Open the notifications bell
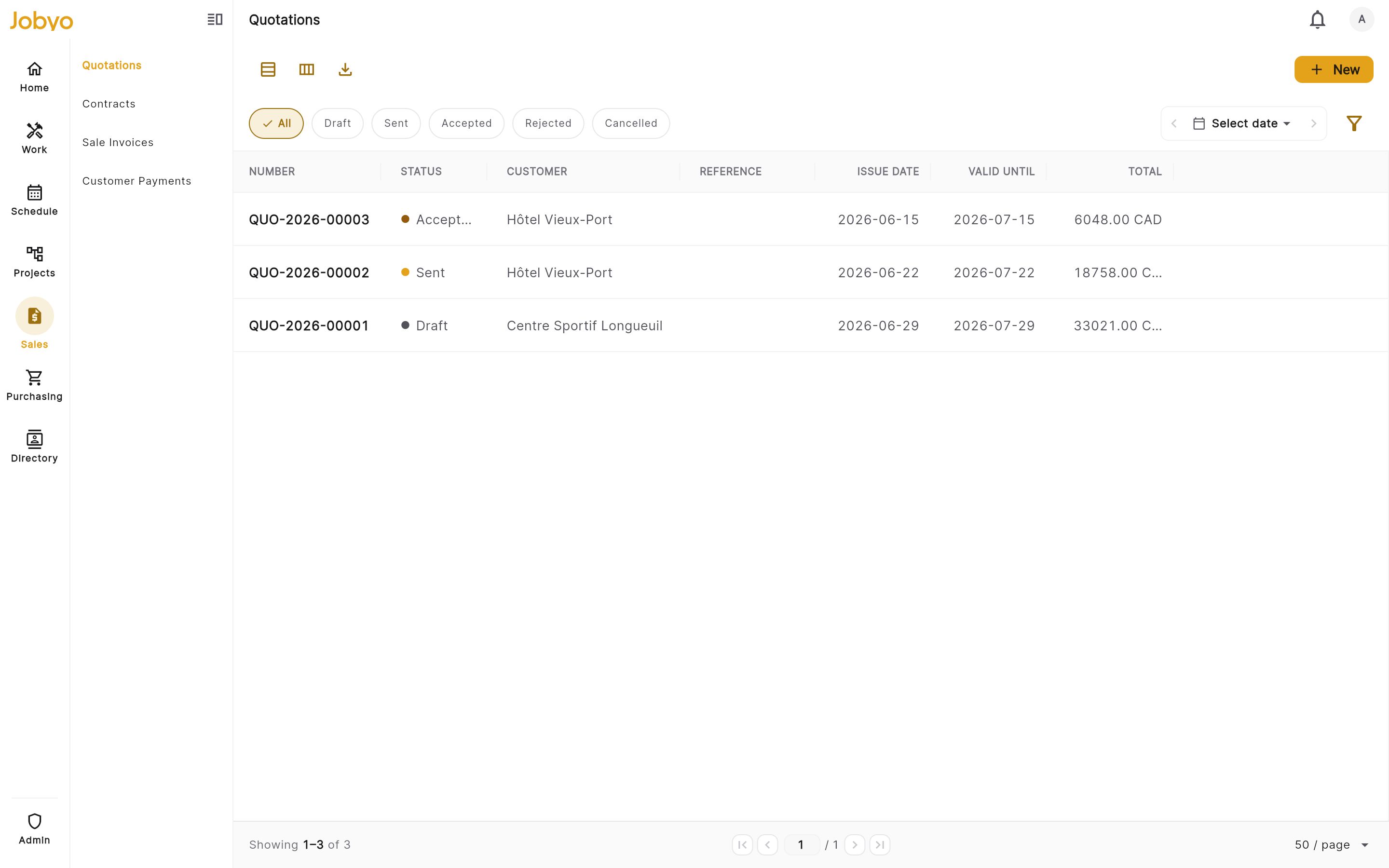 [x=1317, y=19]
